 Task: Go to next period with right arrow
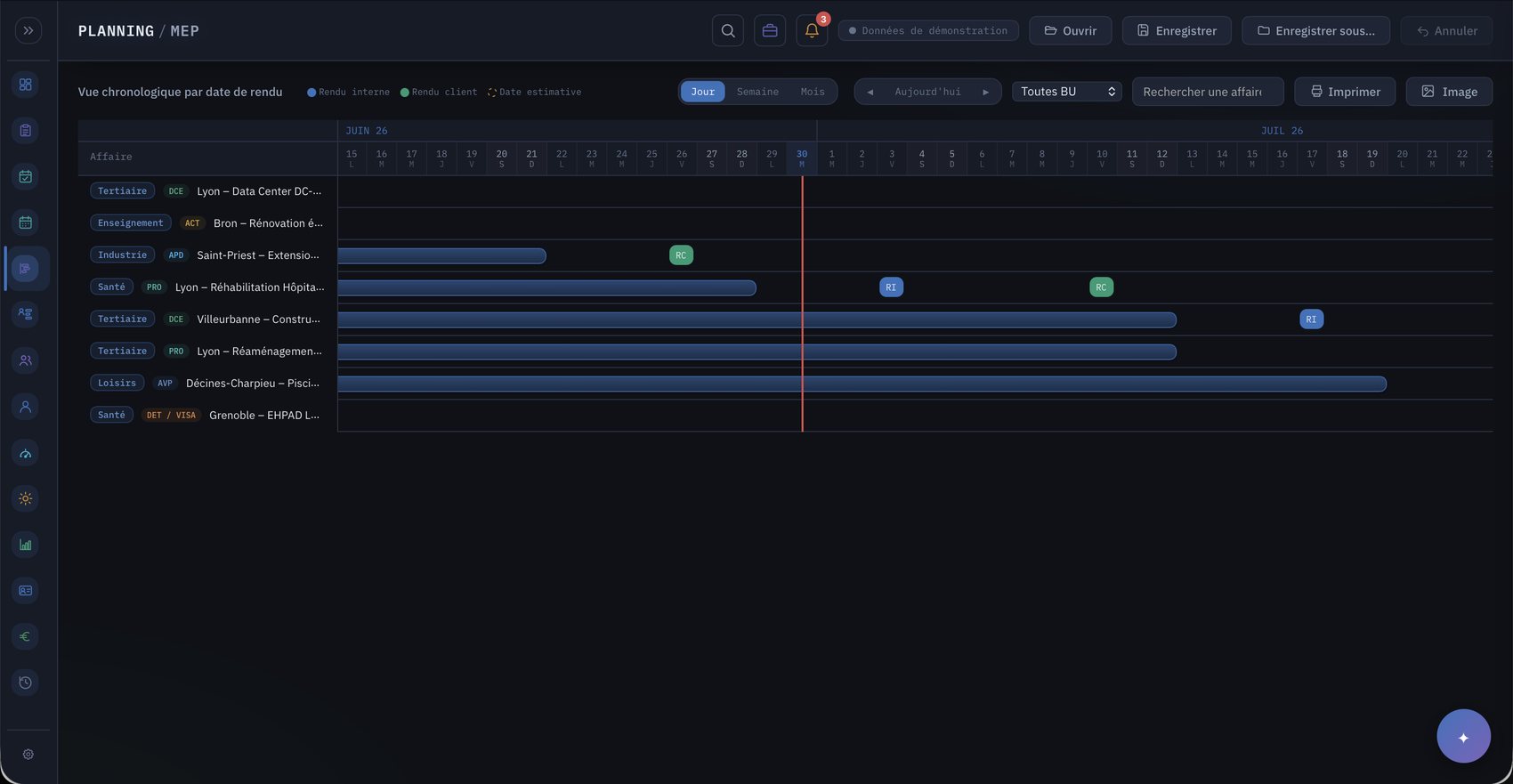(x=985, y=92)
